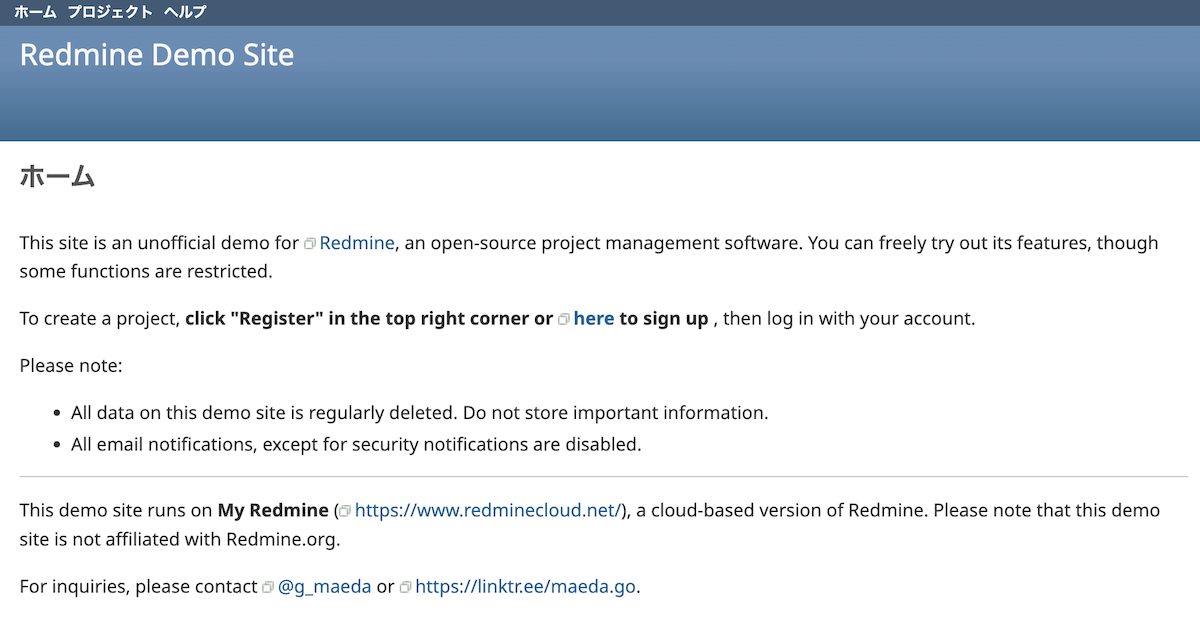Click the bold text mentioning "Register"

[369, 319]
